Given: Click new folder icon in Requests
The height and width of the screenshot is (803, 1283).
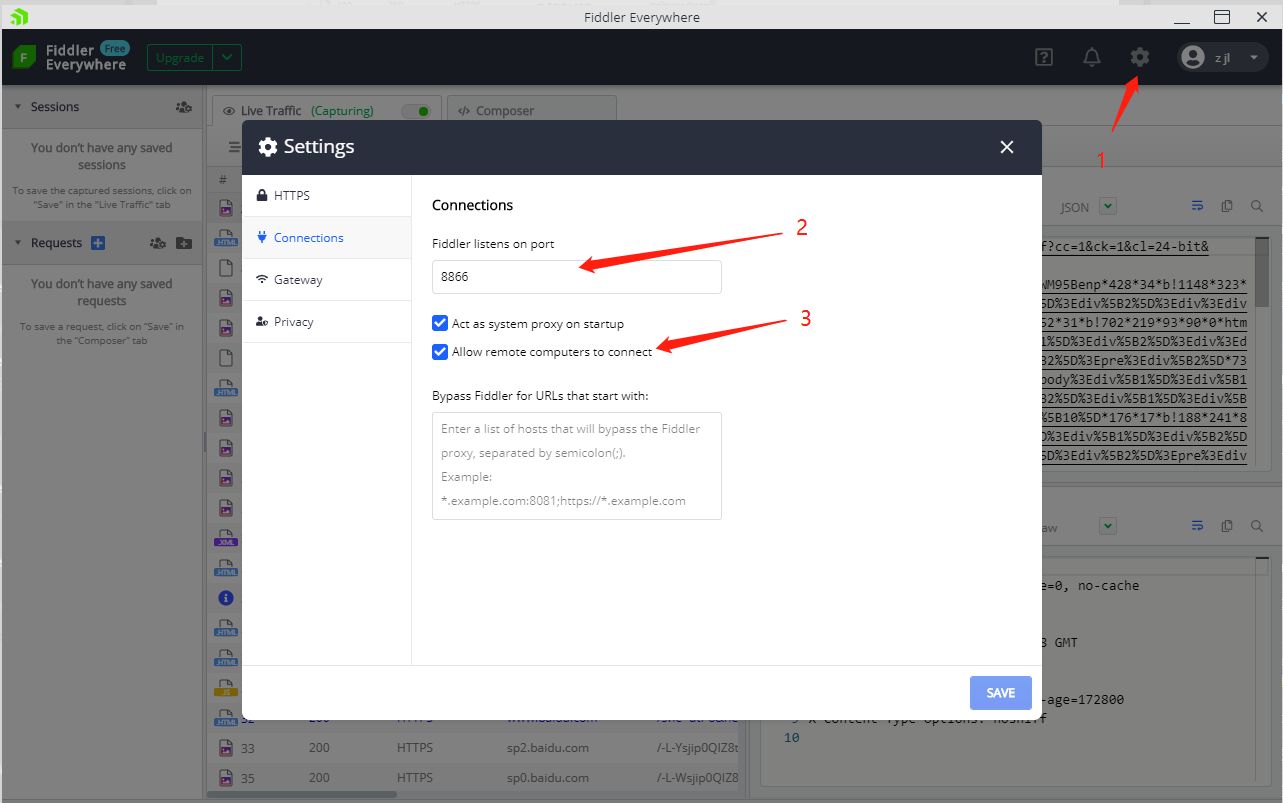Looking at the screenshot, I should 183,243.
